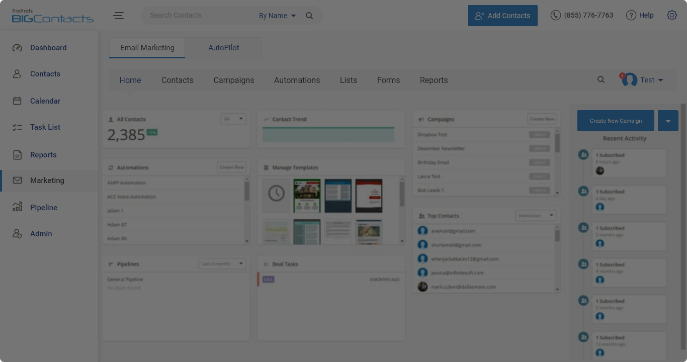Image resolution: width=687 pixels, height=362 pixels.
Task: Click Create New in Campaigns panel
Action: [x=542, y=119]
